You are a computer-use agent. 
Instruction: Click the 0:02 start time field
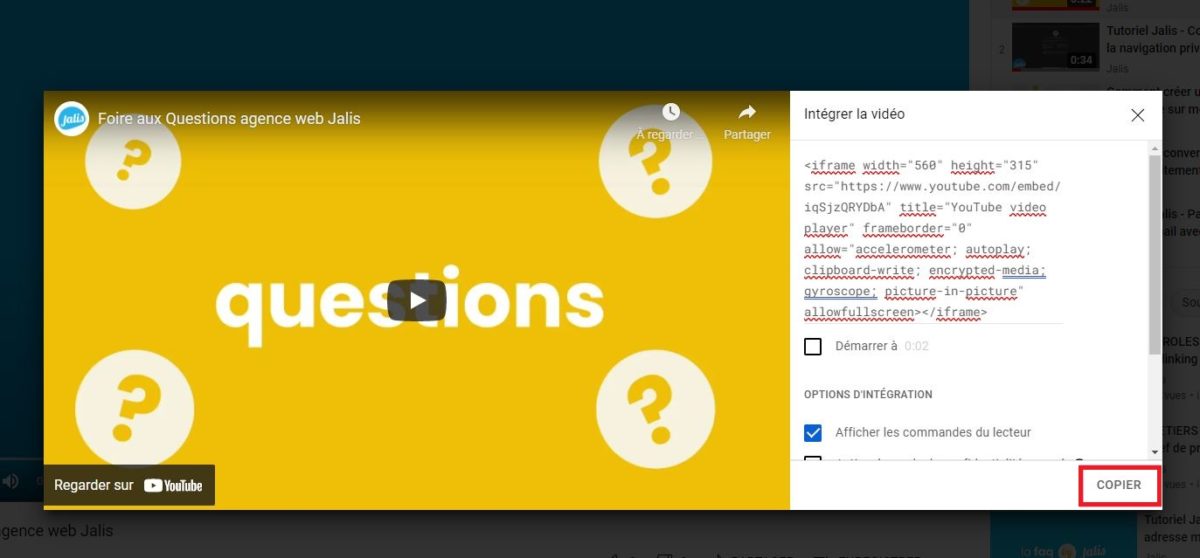coord(917,346)
